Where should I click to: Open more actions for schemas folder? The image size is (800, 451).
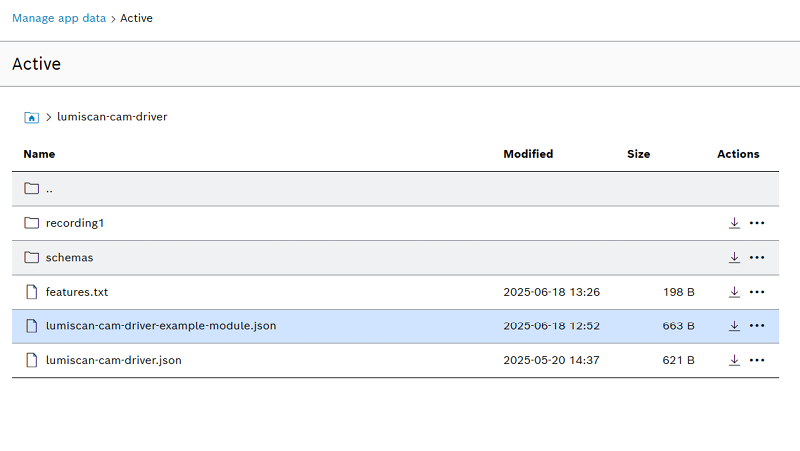tap(757, 258)
